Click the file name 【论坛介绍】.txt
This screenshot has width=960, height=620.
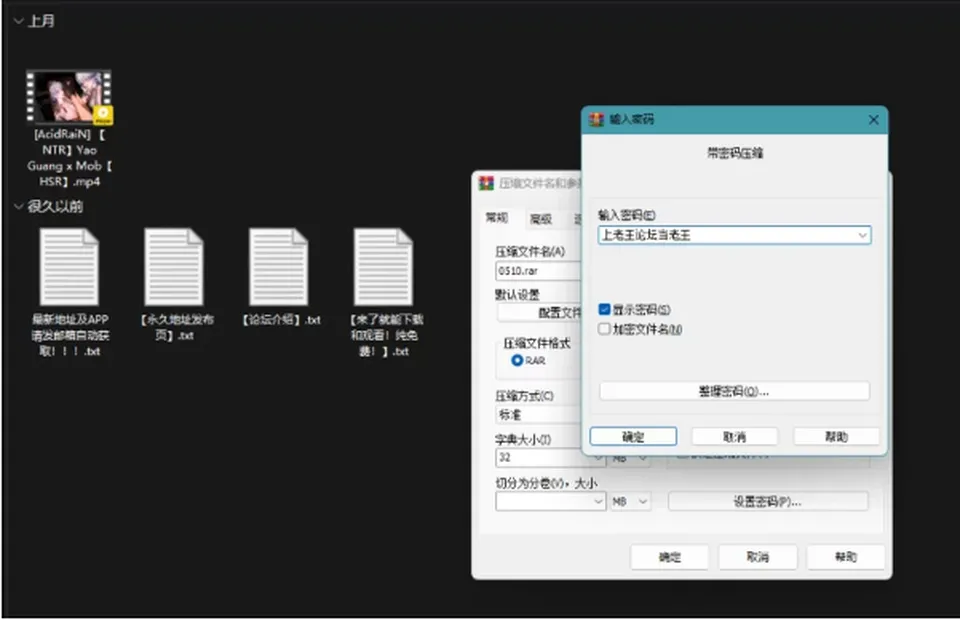click(280, 320)
